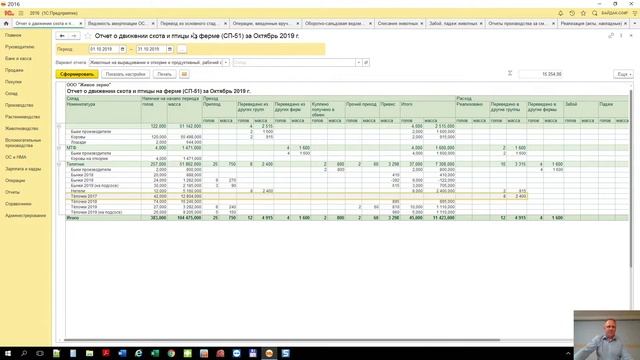Open Task View on taskbar
This screenshot has width=640, height=360.
[40, 353]
